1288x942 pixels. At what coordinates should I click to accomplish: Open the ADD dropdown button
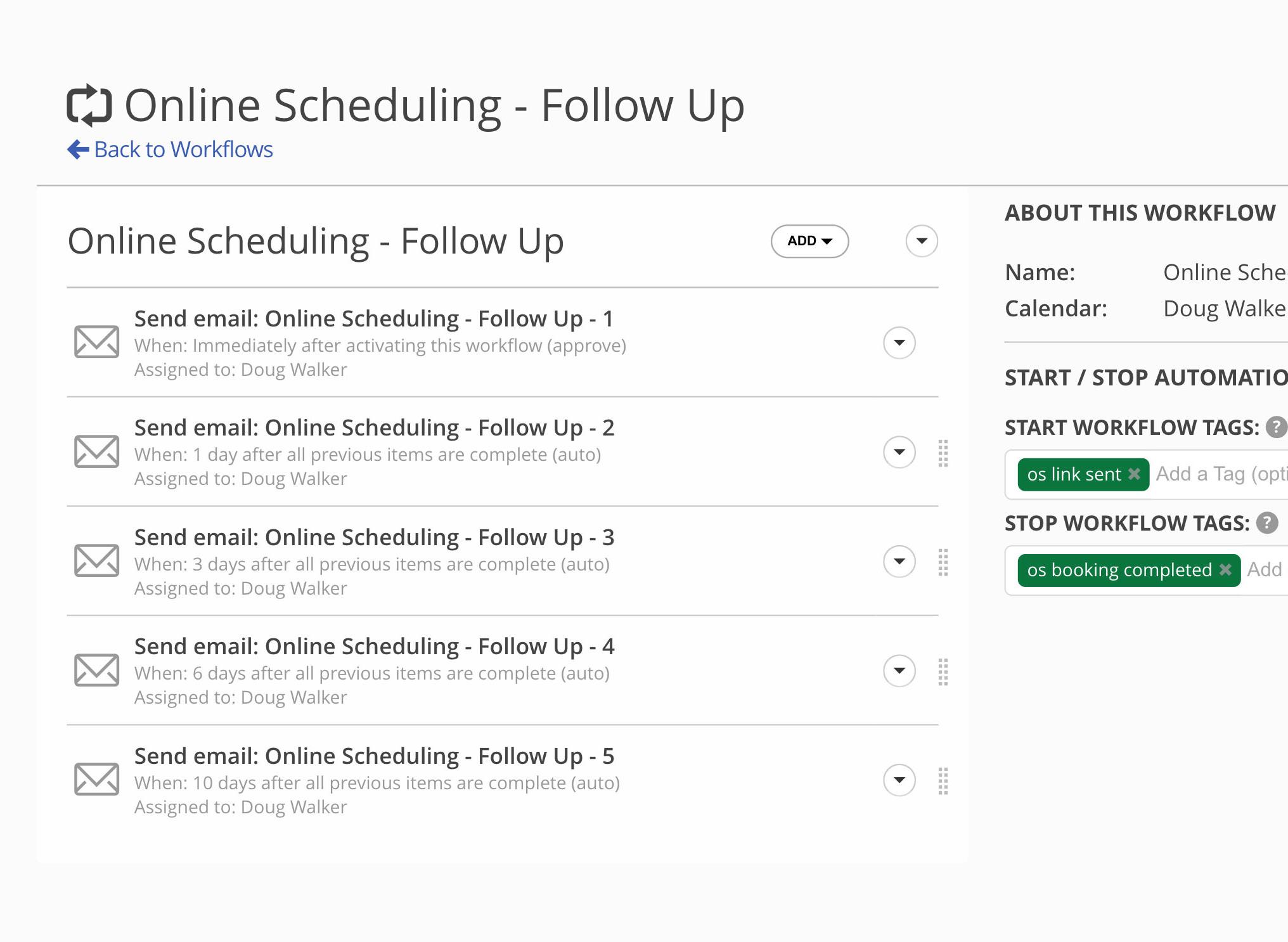pos(809,241)
